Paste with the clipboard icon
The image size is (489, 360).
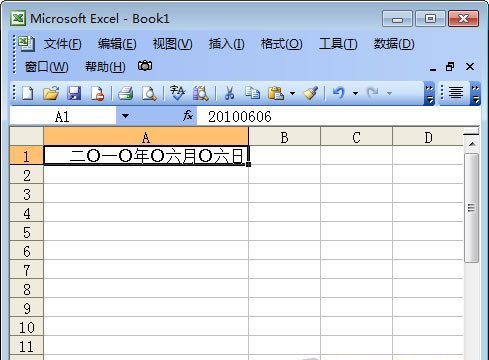pos(276,93)
